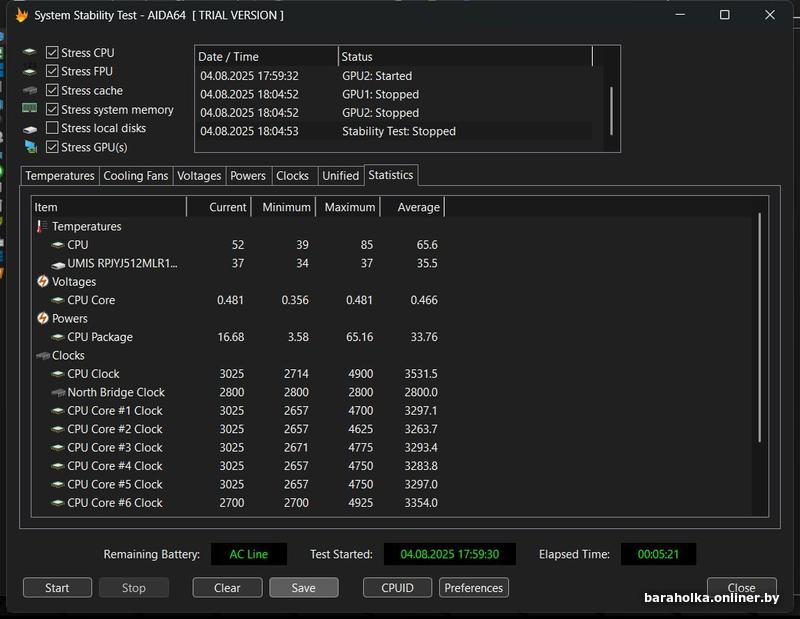Clear the test results with Clear button
The height and width of the screenshot is (619, 800).
point(227,587)
